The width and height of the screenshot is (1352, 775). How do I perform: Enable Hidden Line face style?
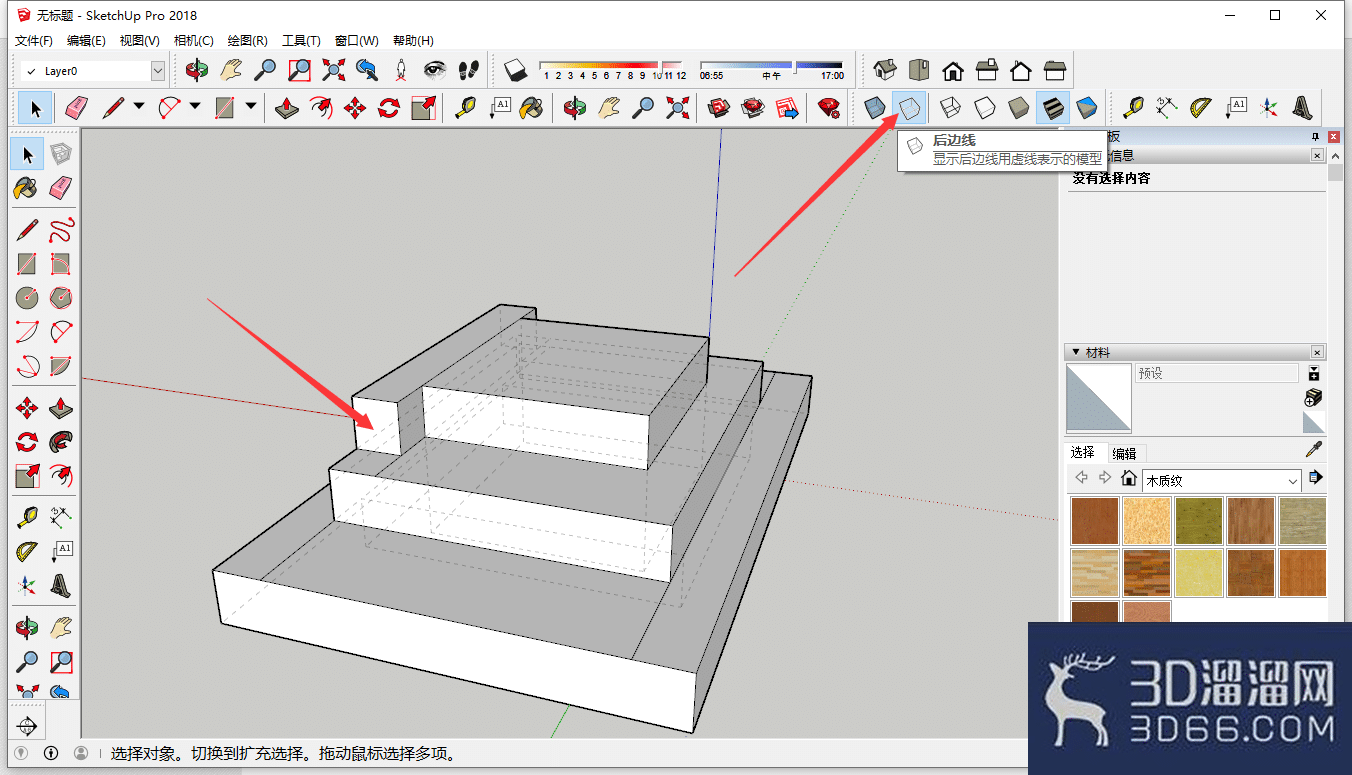(985, 107)
